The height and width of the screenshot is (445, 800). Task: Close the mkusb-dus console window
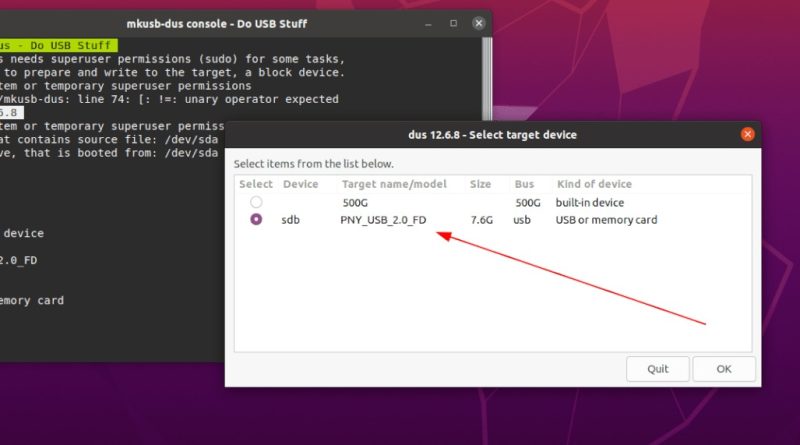tap(479, 23)
